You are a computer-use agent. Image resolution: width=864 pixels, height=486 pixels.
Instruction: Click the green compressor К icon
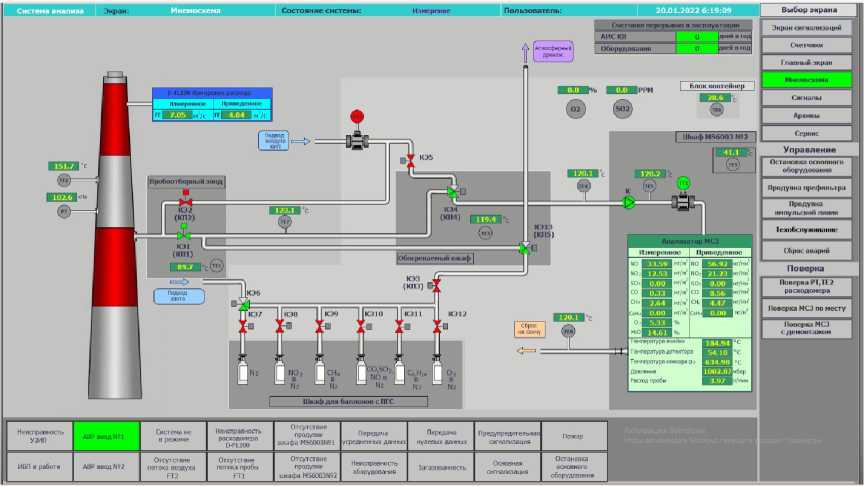pyautogui.click(x=629, y=202)
